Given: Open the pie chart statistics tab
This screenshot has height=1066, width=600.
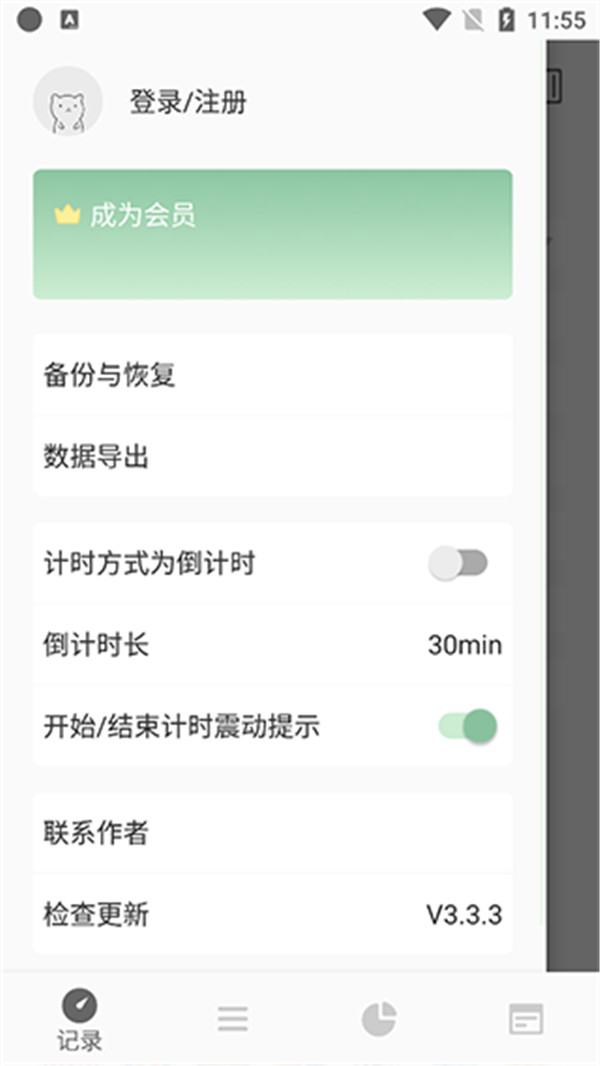Looking at the screenshot, I should 378,1019.
